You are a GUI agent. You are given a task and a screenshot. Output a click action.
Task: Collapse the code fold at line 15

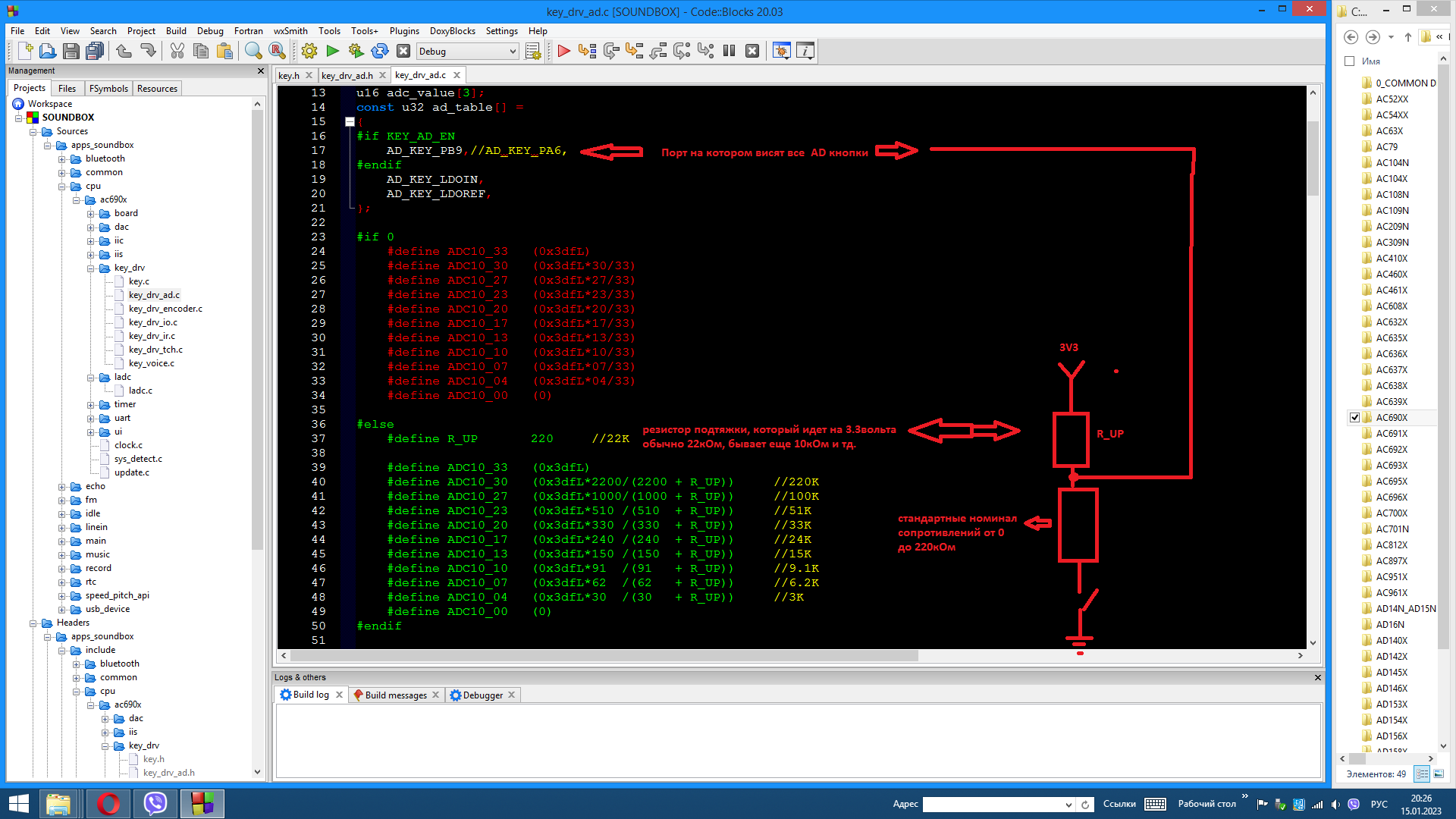pyautogui.click(x=350, y=121)
